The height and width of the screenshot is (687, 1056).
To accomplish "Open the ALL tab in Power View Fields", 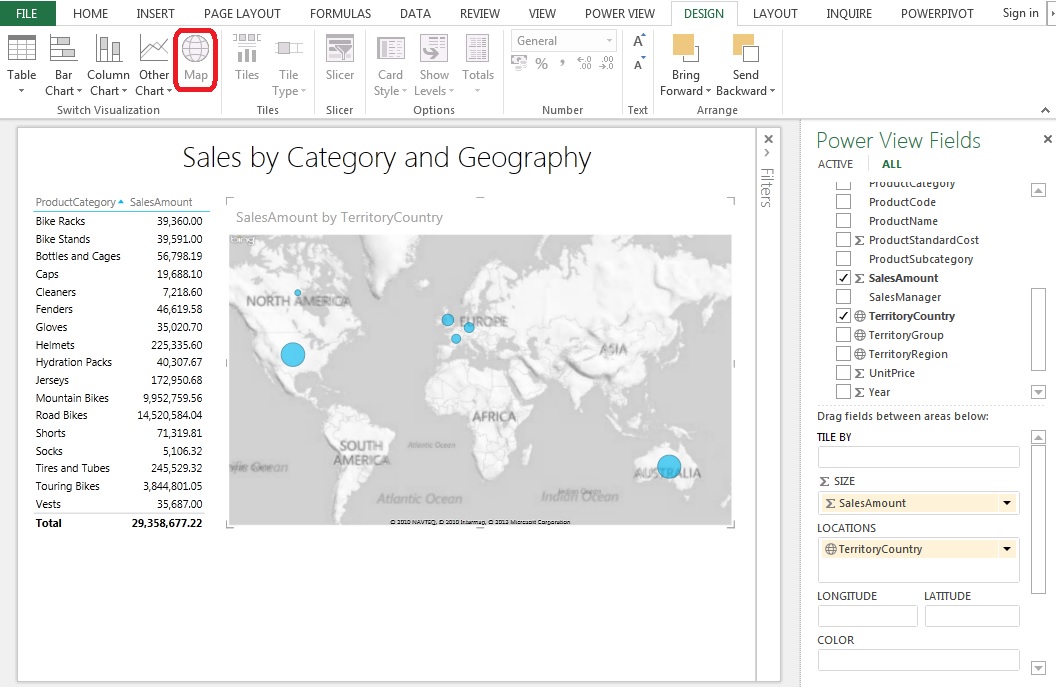I will (x=890, y=163).
